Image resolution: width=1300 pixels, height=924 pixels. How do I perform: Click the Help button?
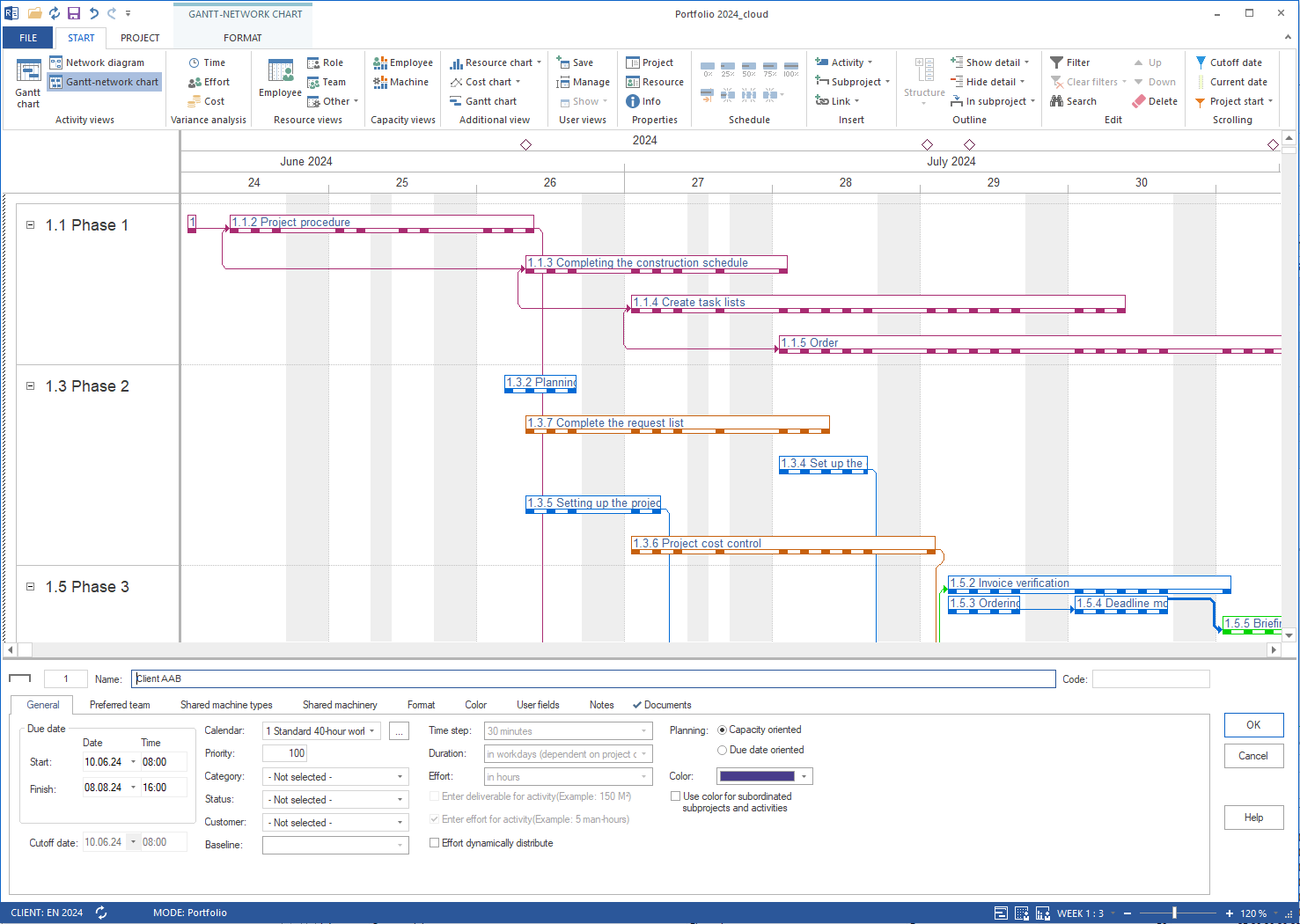pos(1253,818)
